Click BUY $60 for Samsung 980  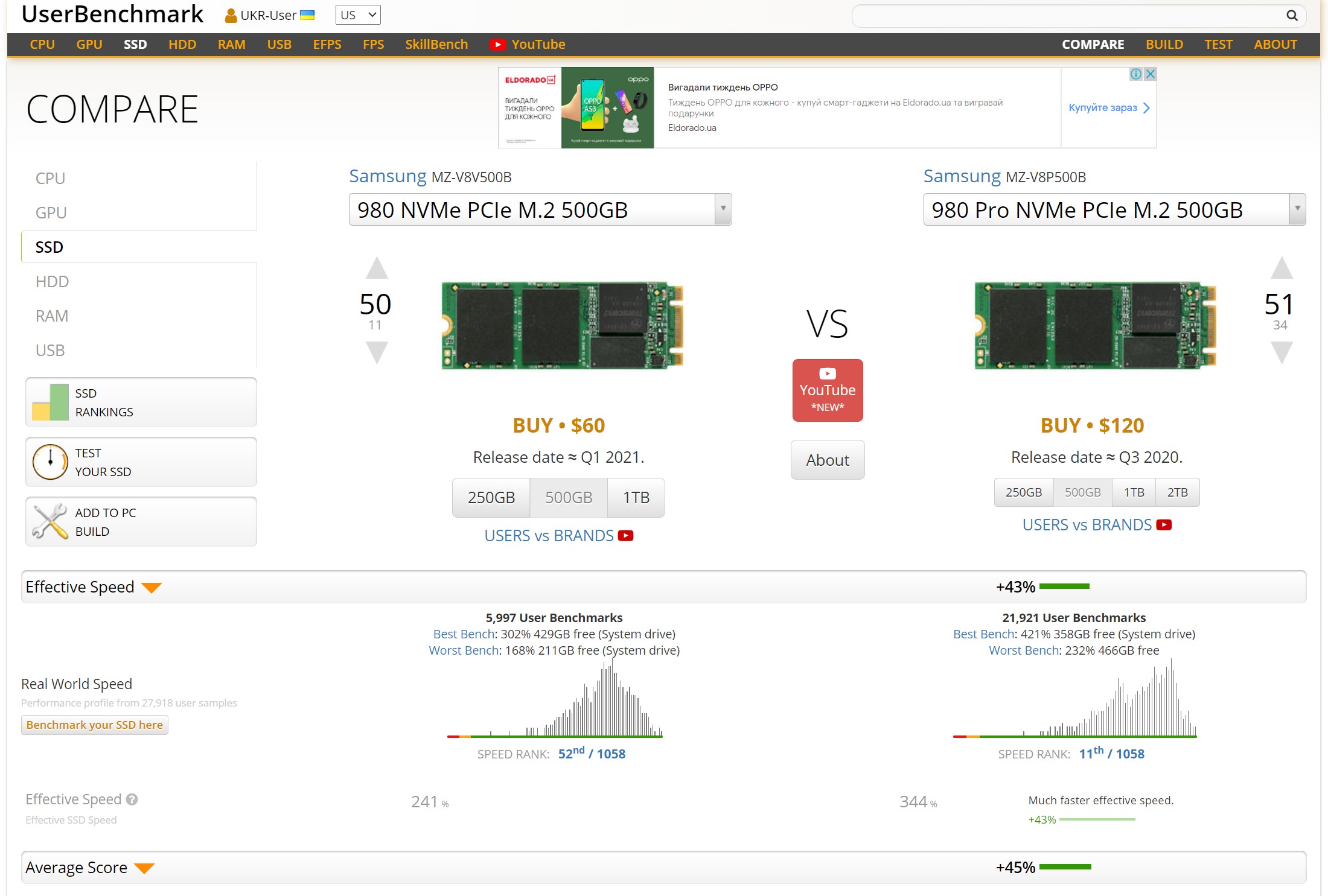[559, 425]
